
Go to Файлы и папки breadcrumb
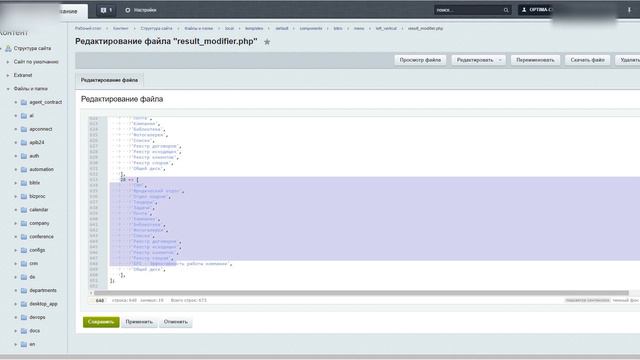[198, 29]
